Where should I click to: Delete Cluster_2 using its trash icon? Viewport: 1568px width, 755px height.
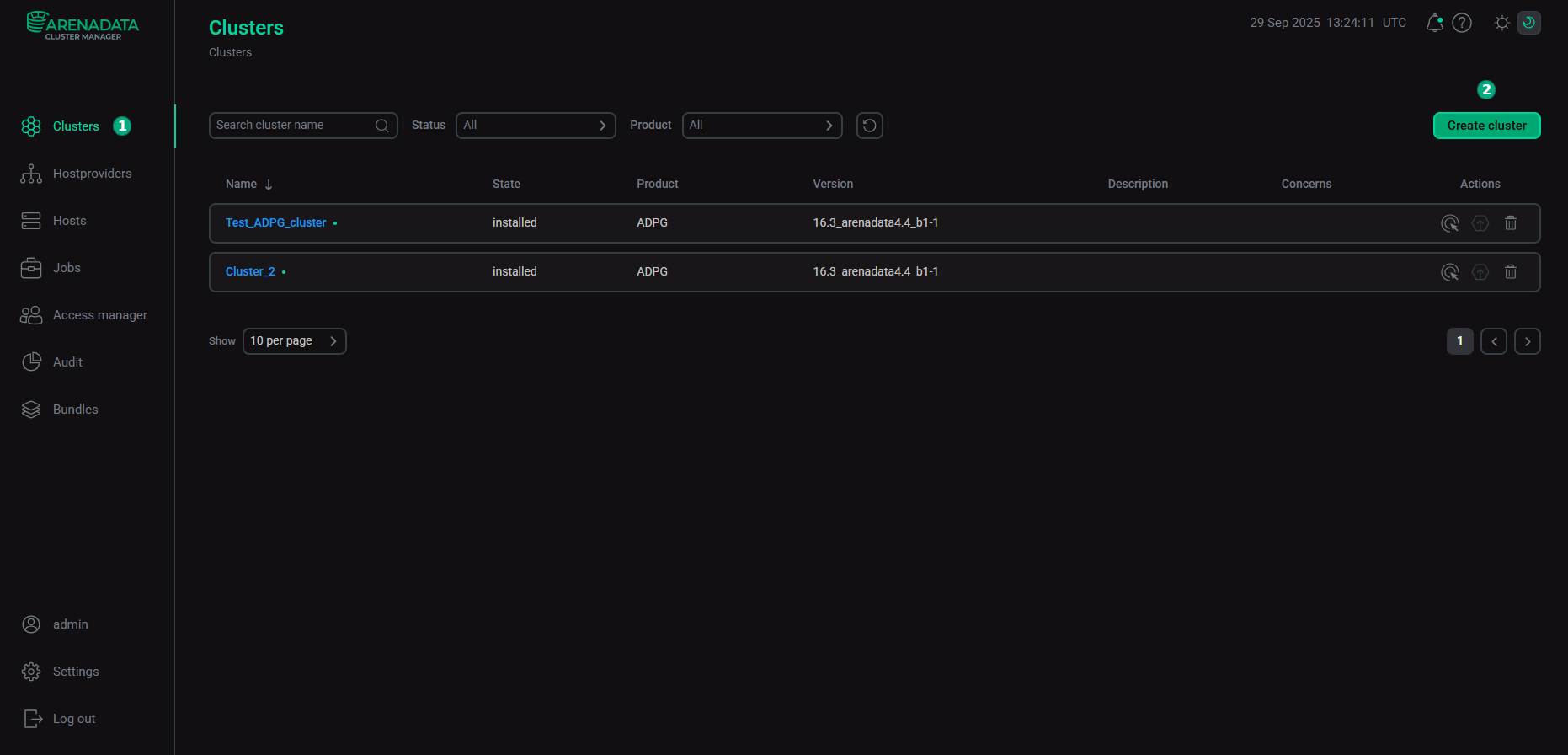pos(1511,272)
